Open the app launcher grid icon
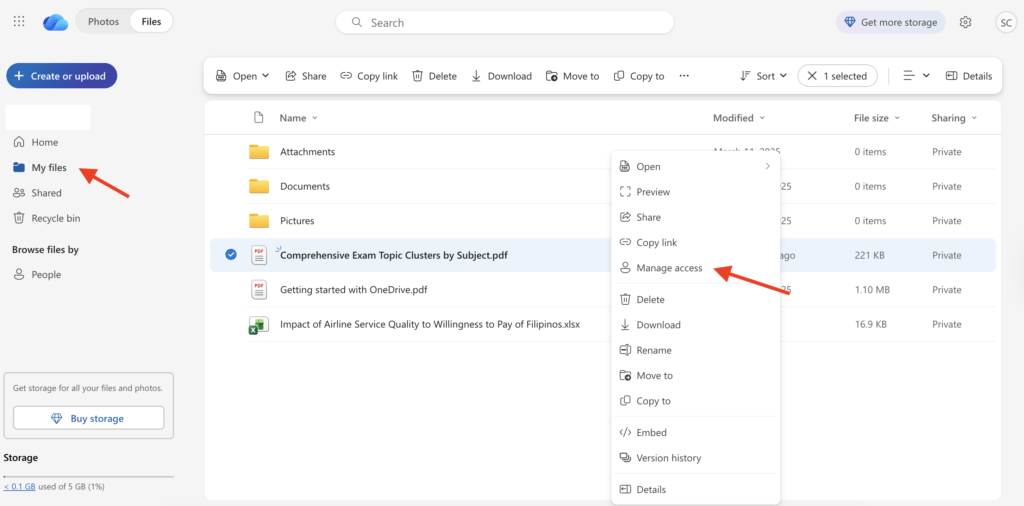This screenshot has height=506, width=1024. click(x=19, y=22)
